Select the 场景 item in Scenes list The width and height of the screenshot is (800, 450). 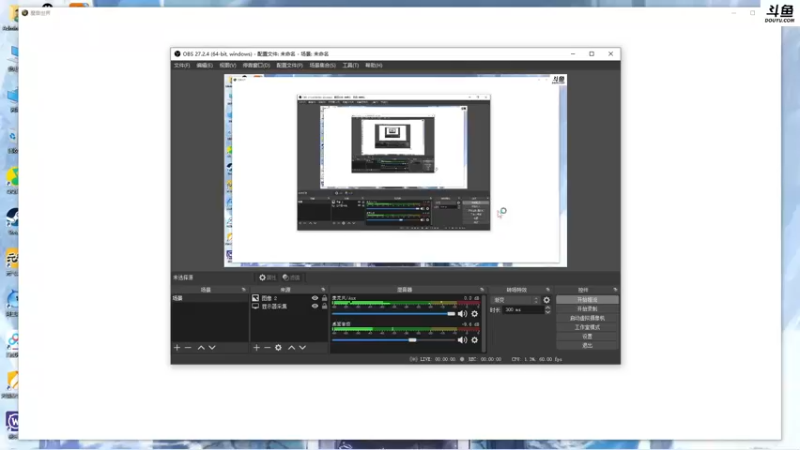coord(210,298)
